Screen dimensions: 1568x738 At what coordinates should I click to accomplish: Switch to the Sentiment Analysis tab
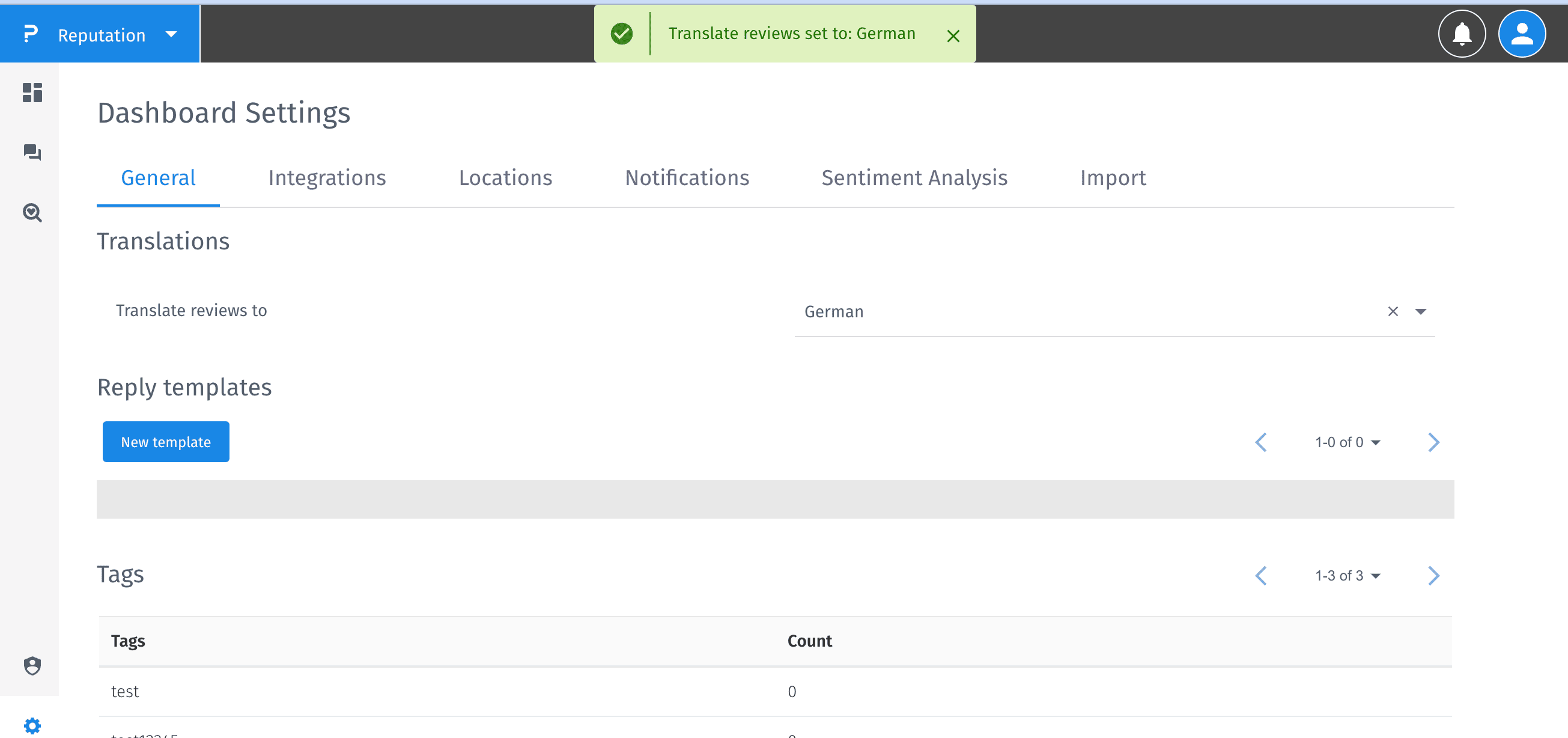coord(914,178)
